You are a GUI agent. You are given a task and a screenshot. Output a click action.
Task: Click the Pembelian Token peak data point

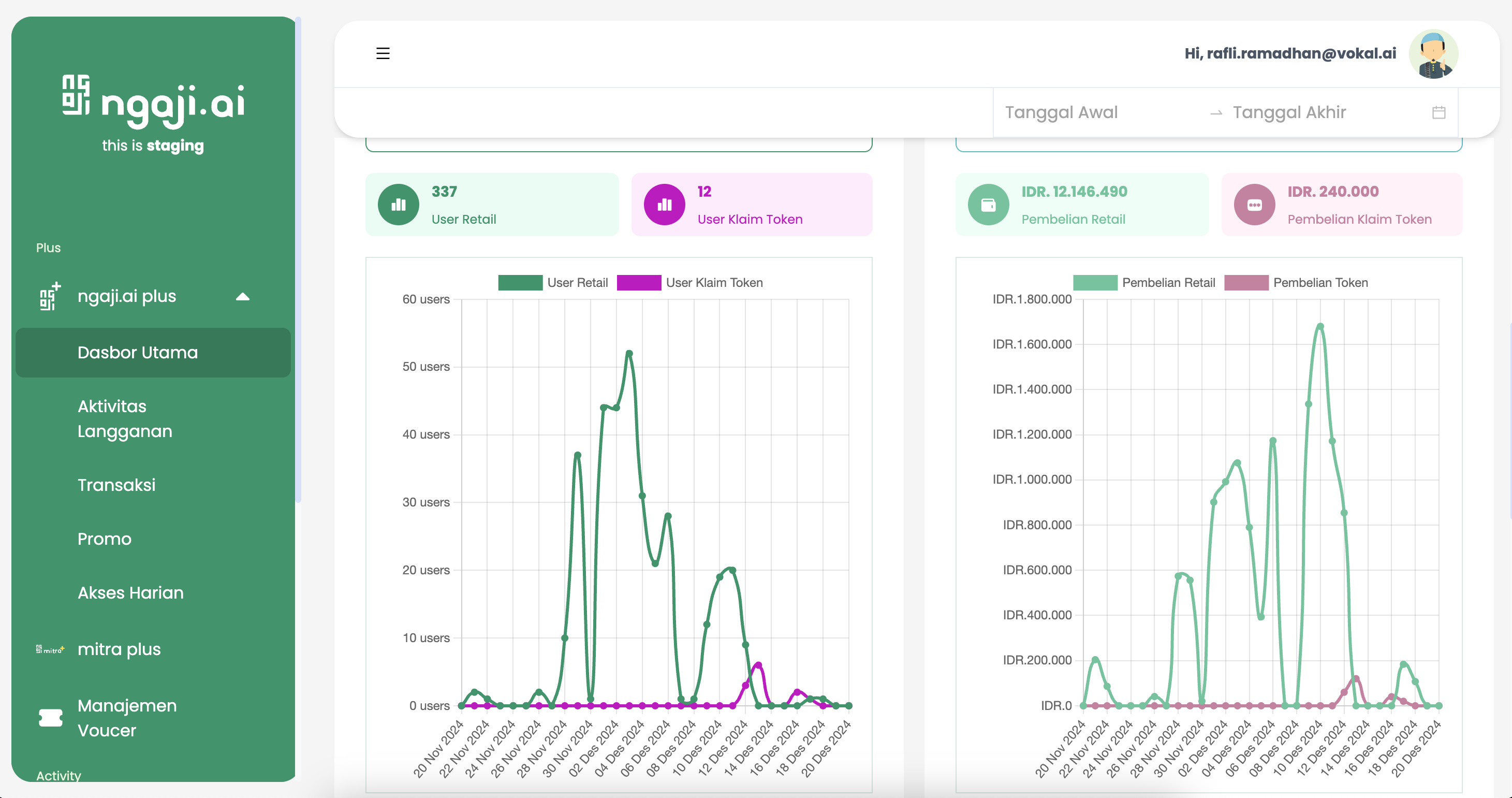pyautogui.click(x=1356, y=679)
